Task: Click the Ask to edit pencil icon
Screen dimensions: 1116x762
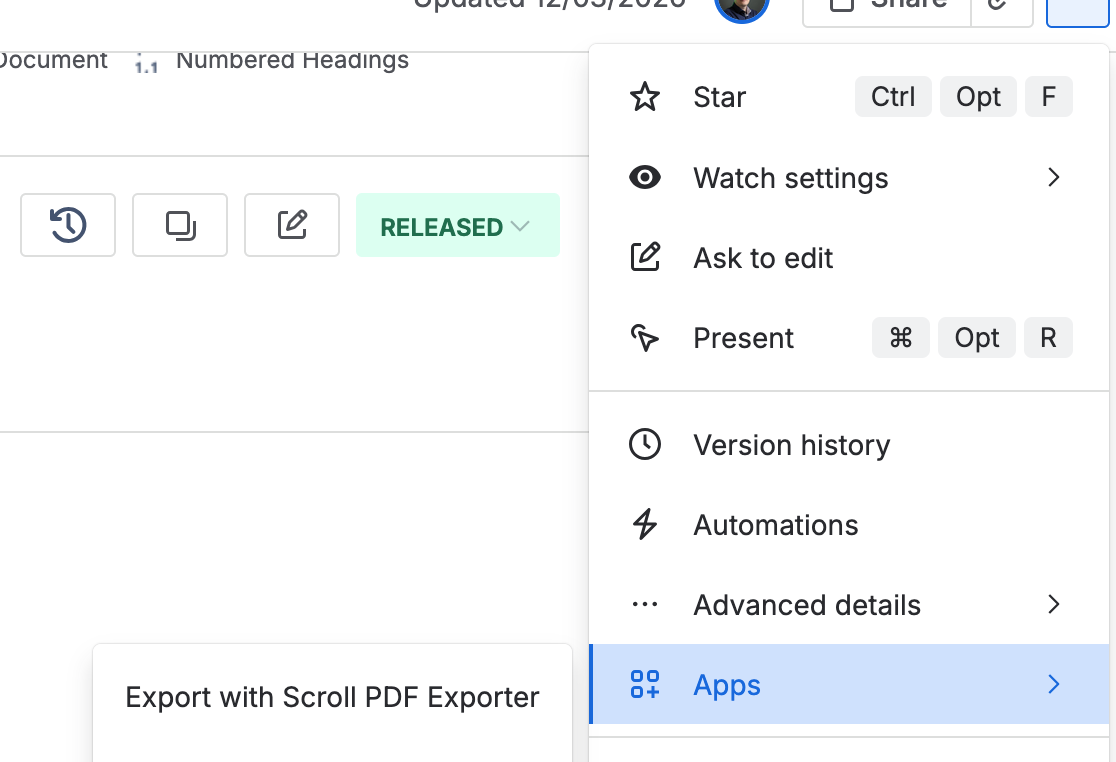Action: click(x=645, y=258)
